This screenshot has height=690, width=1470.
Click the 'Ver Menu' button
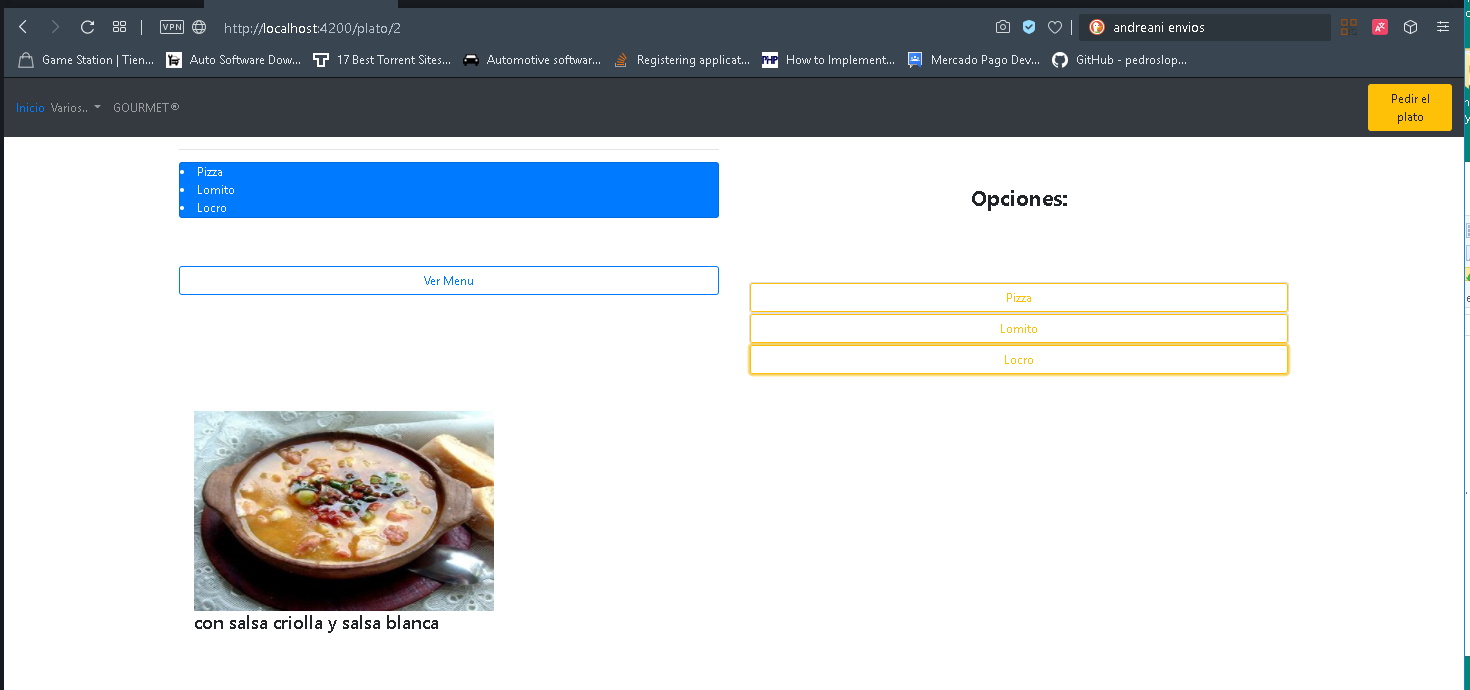(x=449, y=281)
